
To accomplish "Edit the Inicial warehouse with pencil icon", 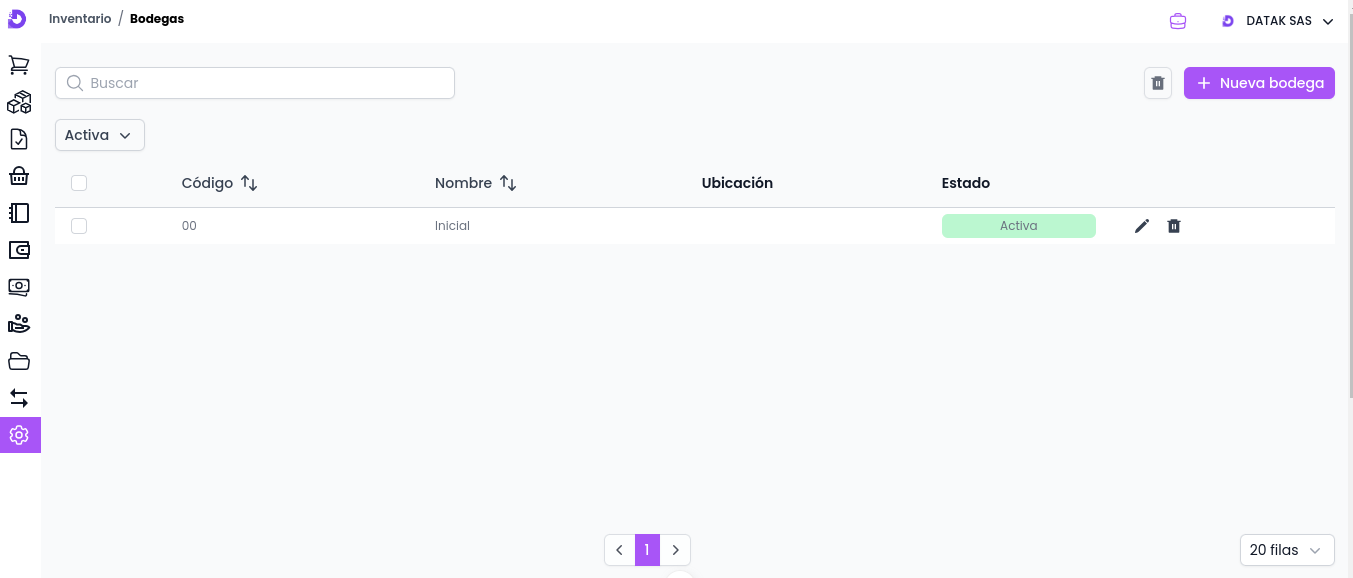I will tap(1142, 226).
